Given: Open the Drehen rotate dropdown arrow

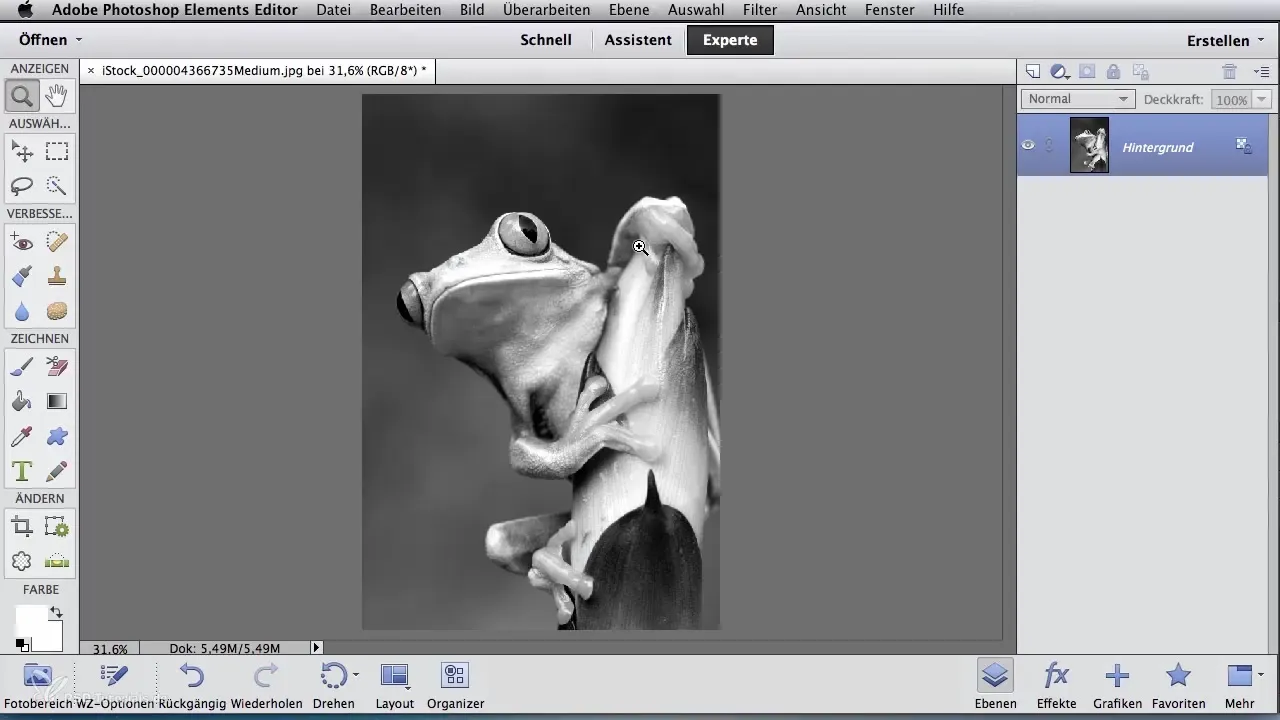Looking at the screenshot, I should tap(356, 677).
